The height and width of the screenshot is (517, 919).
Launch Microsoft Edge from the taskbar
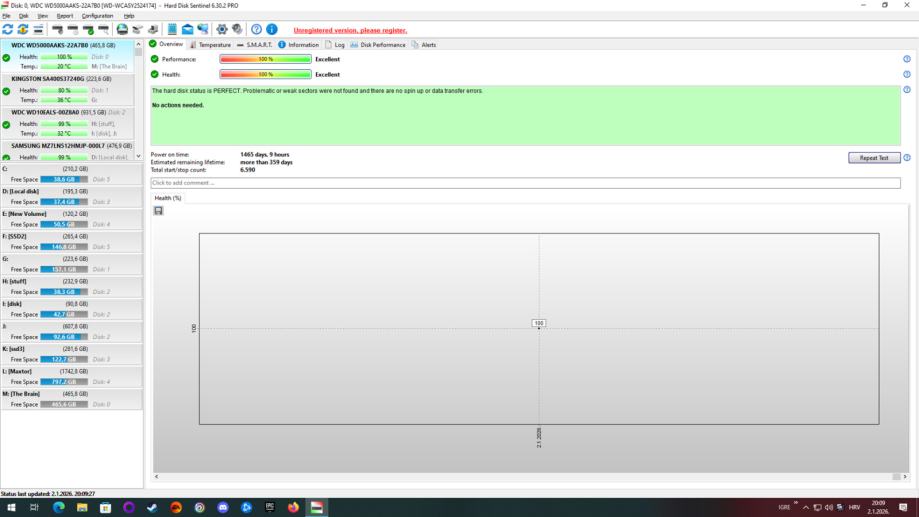(x=59, y=507)
